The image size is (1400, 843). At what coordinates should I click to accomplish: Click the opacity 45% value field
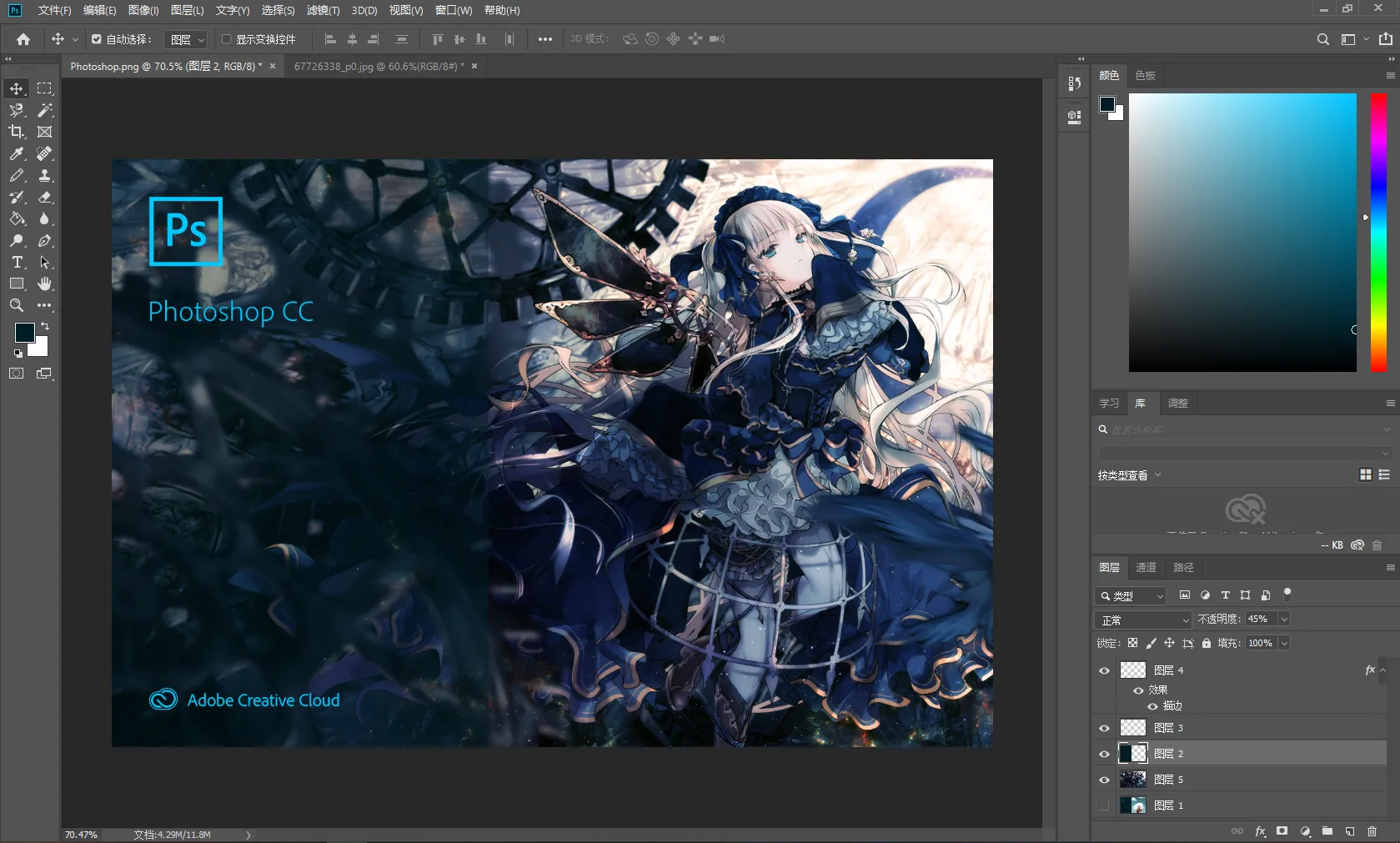coord(1260,620)
